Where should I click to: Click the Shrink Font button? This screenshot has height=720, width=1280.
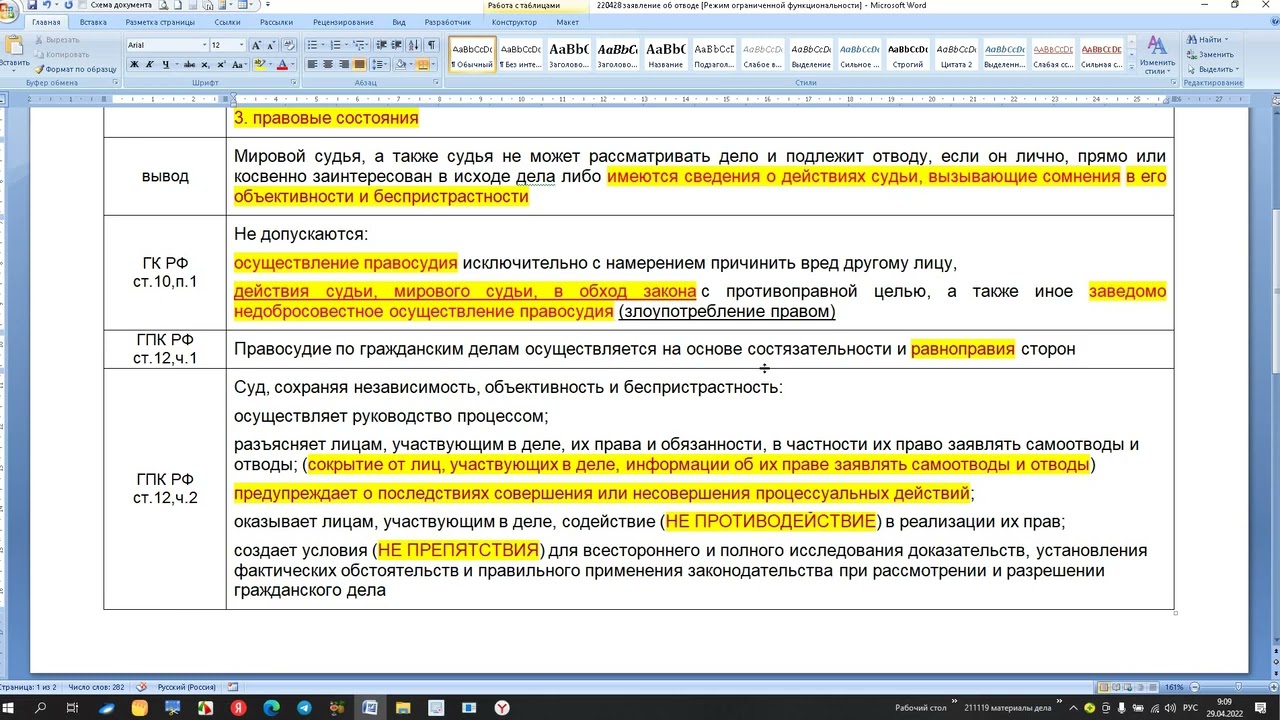point(270,45)
